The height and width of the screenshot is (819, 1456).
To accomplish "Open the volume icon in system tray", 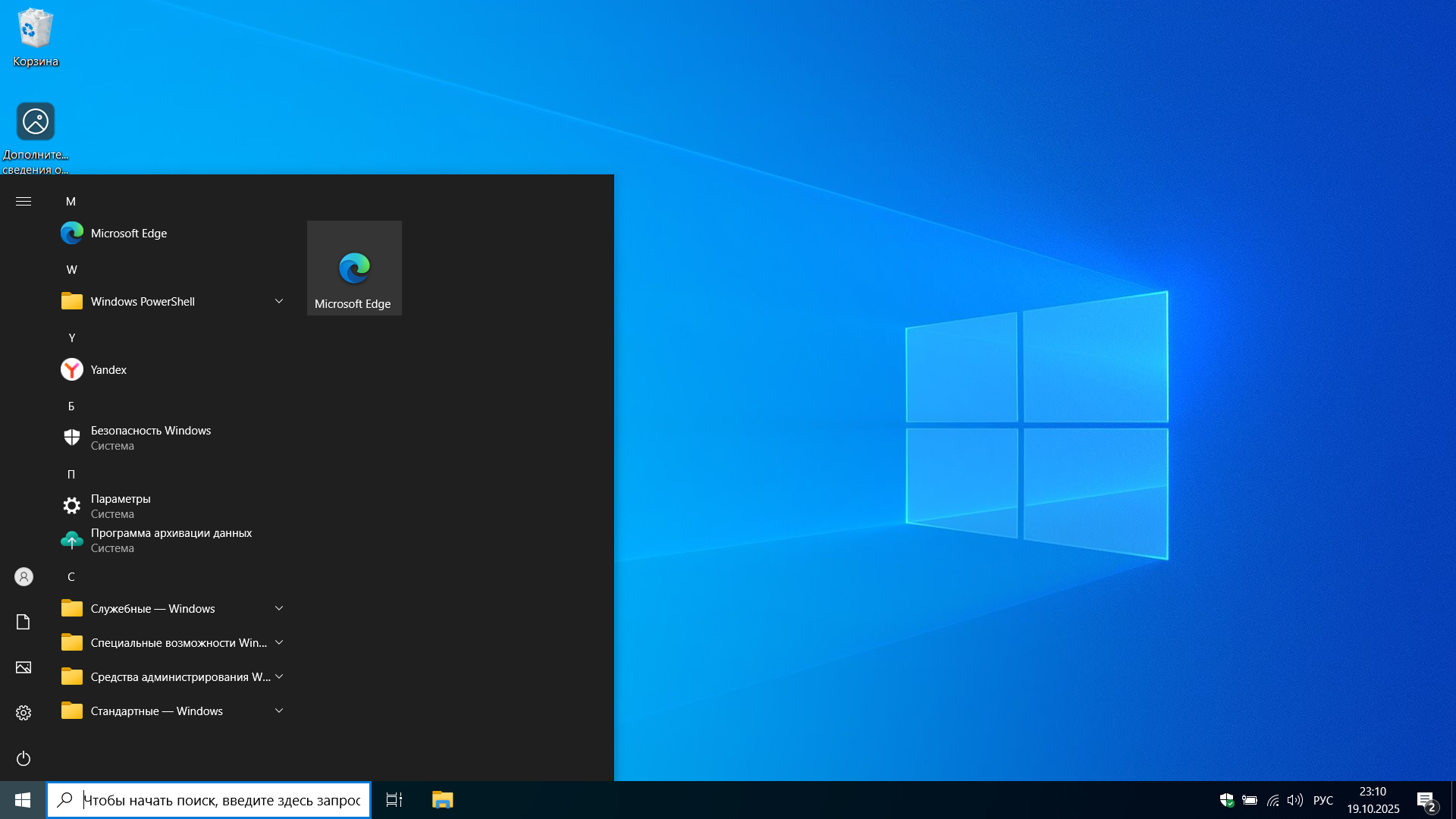I will point(1295,800).
